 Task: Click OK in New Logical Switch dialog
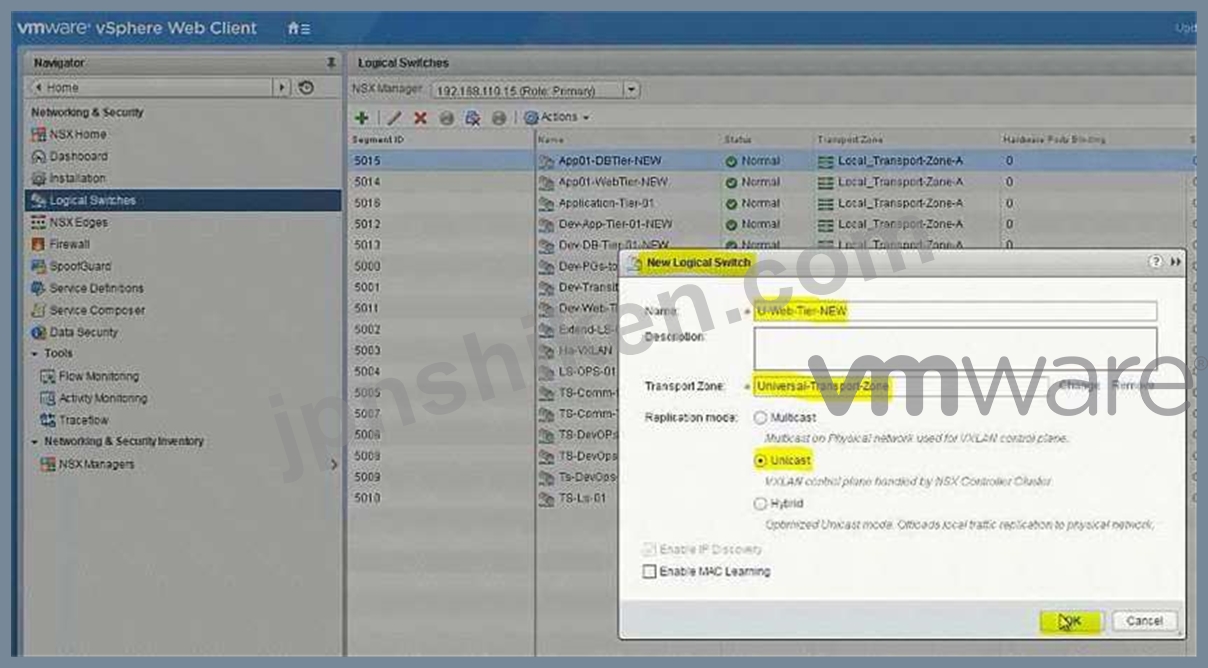[1071, 621]
